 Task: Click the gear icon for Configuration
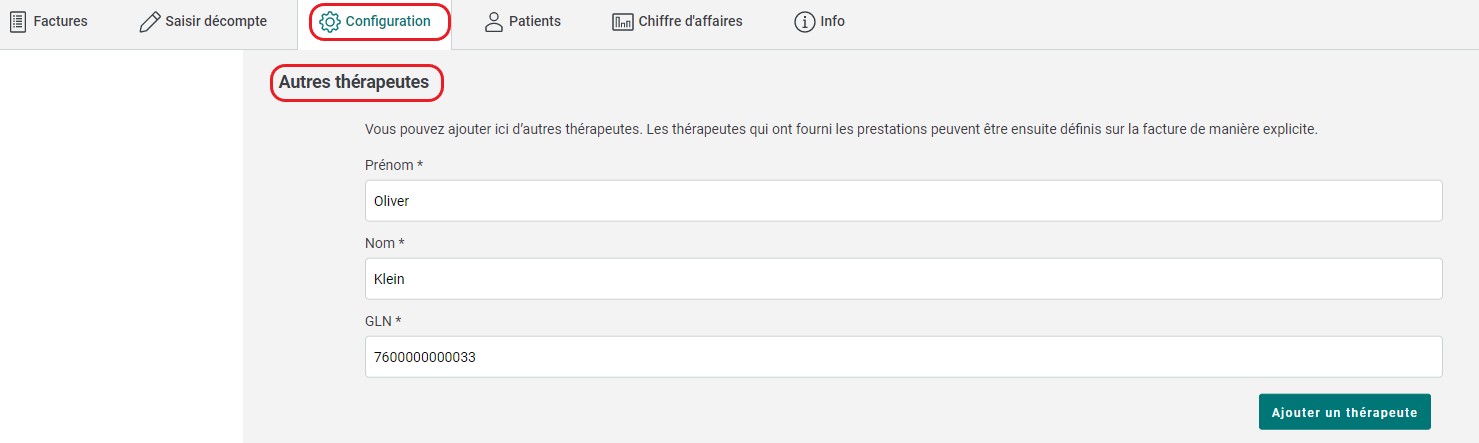(x=330, y=21)
